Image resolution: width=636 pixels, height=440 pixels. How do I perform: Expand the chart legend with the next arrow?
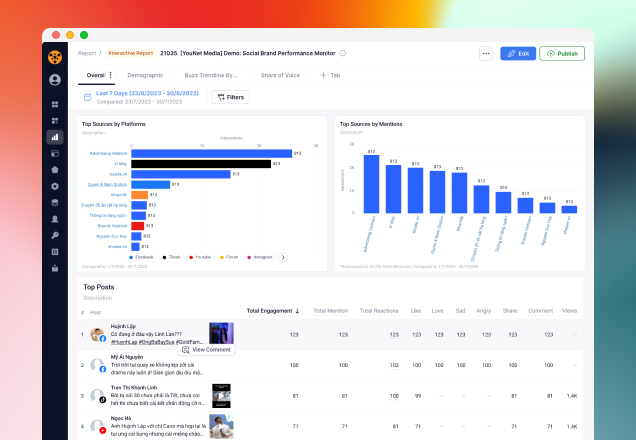click(x=282, y=257)
